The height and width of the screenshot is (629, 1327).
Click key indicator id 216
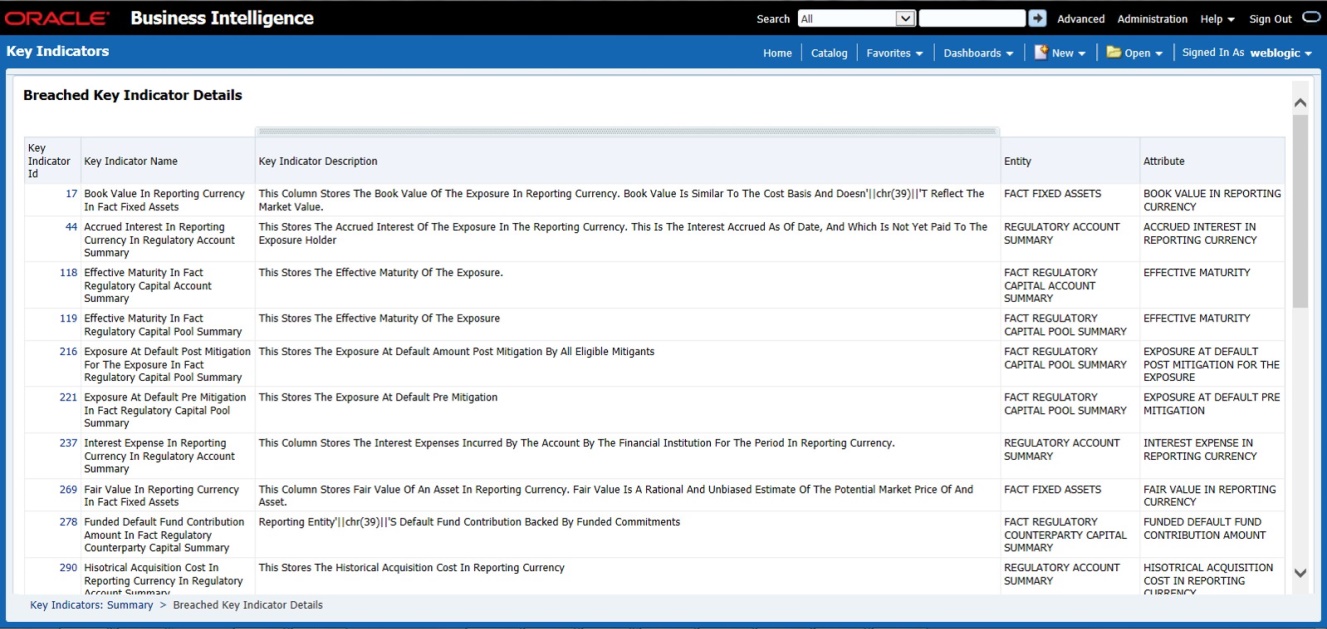pos(68,351)
